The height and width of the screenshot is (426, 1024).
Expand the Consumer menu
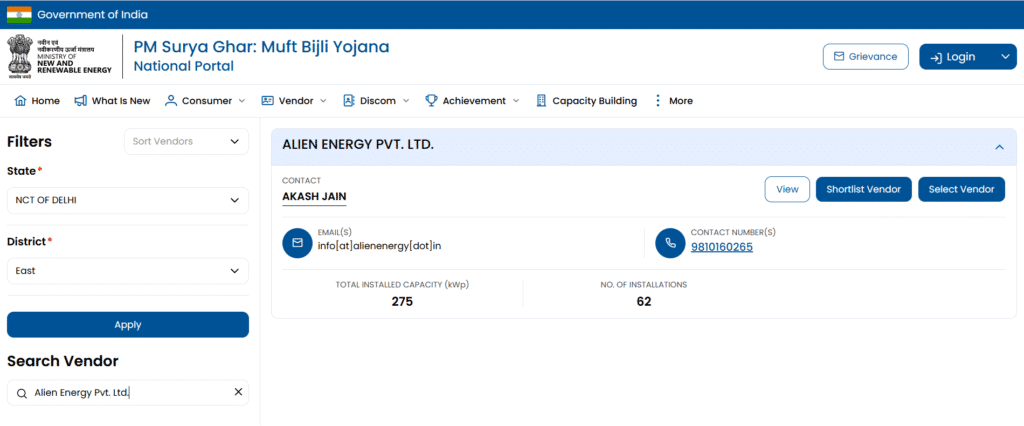point(205,101)
